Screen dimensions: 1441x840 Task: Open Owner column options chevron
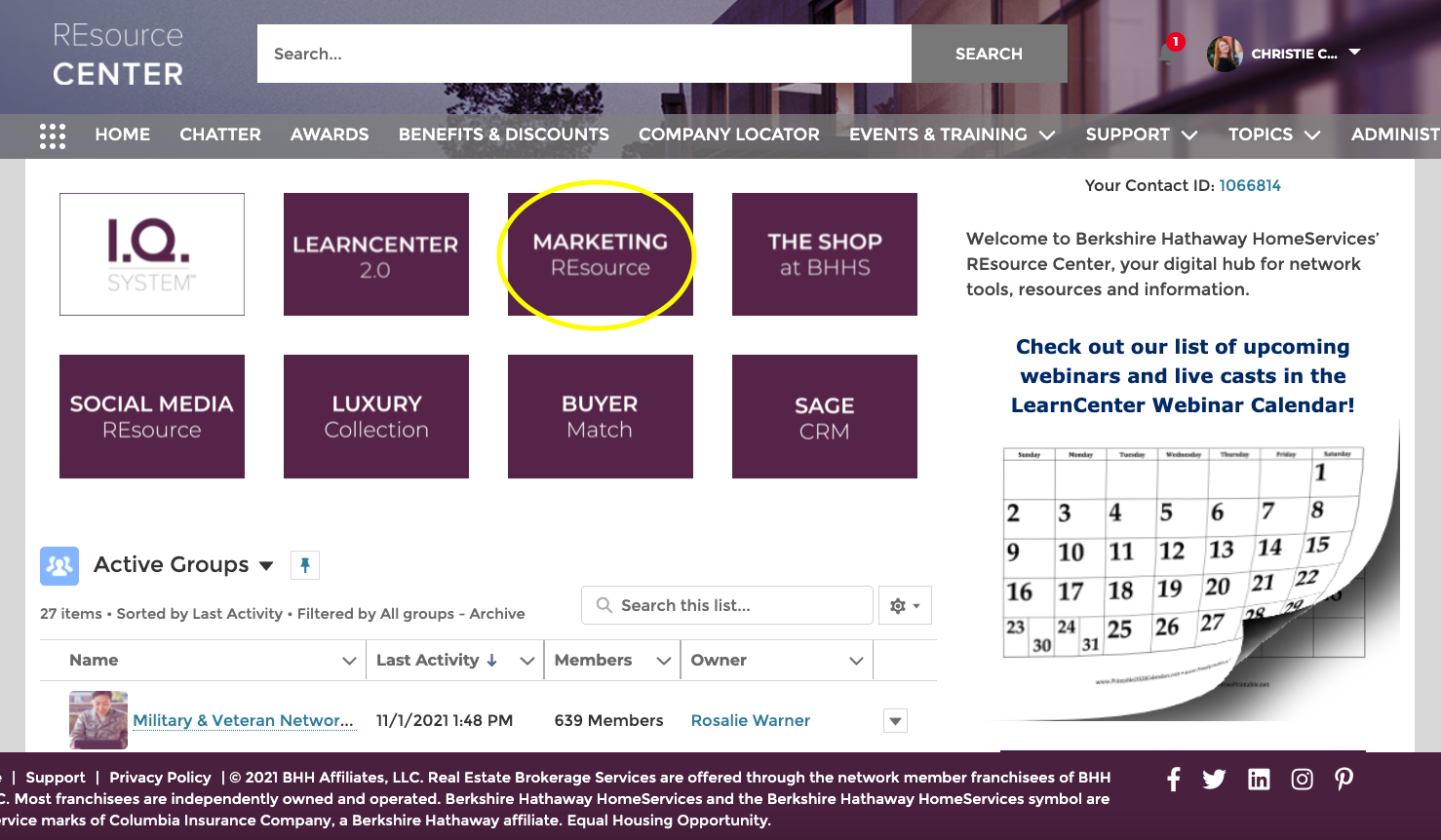[856, 661]
